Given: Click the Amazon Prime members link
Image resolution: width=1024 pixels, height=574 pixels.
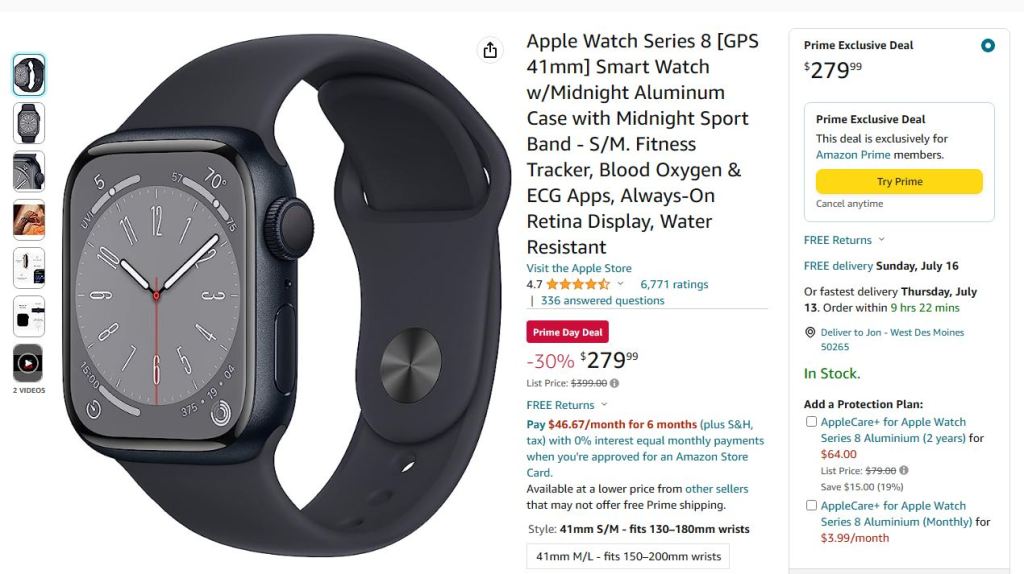Looking at the screenshot, I should pos(853,155).
